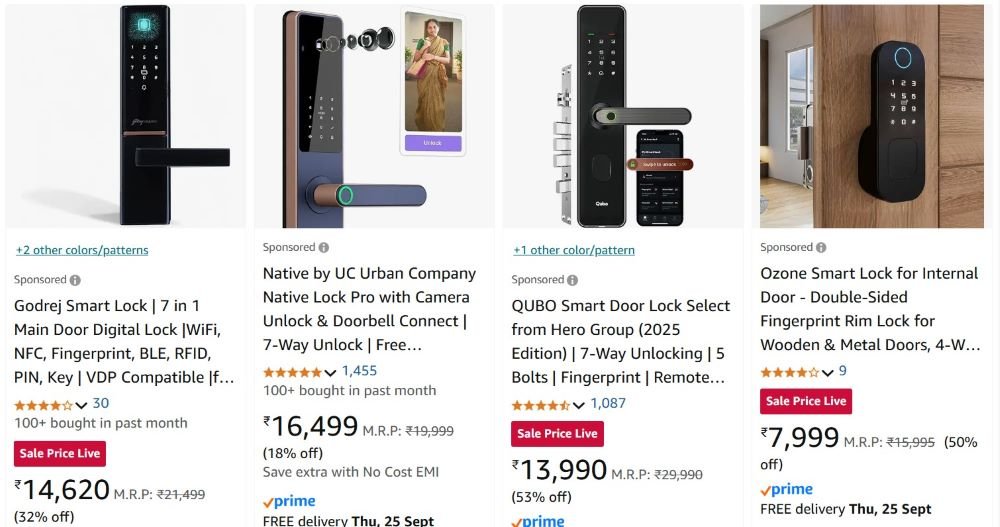This screenshot has width=1000, height=527.
Task: Click the Sponsored info icon on Native Lock listing
Action: [x=324, y=247]
